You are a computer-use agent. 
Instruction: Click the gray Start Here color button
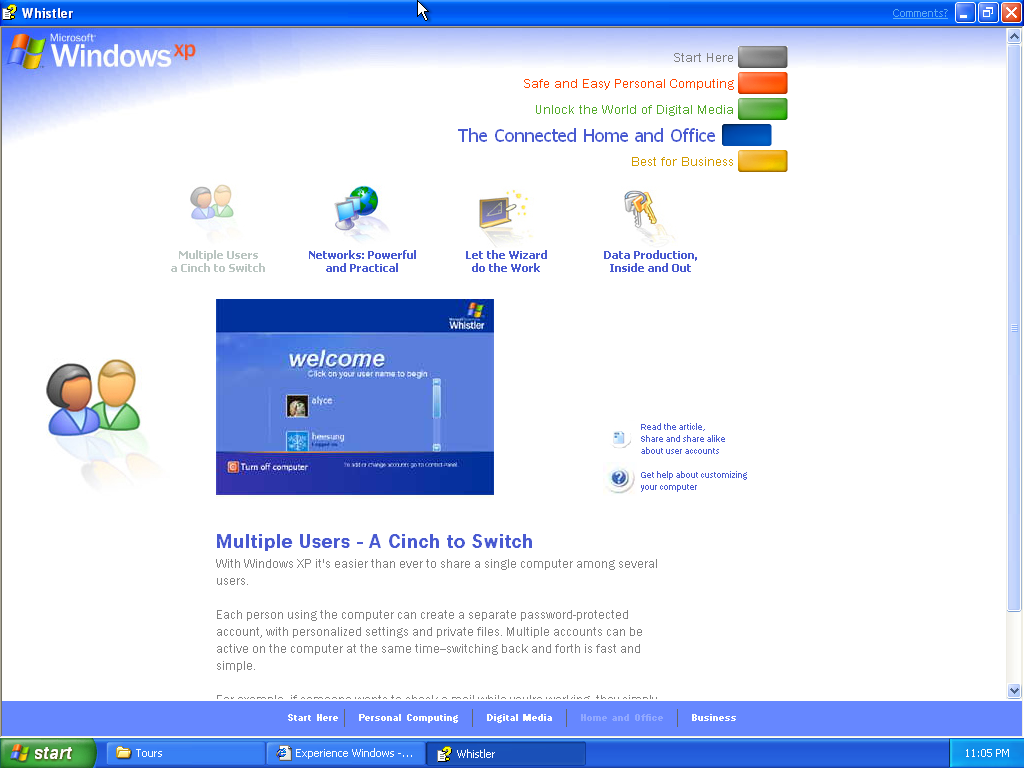762,57
